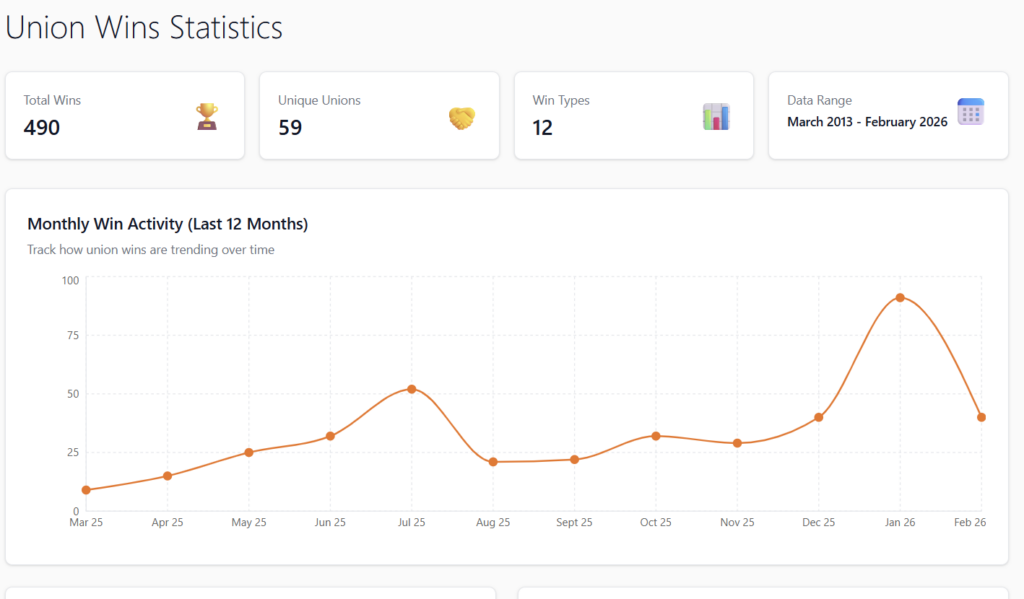The height and width of the screenshot is (599, 1024).
Task: Click the Jan 26 peak data point
Action: [900, 298]
